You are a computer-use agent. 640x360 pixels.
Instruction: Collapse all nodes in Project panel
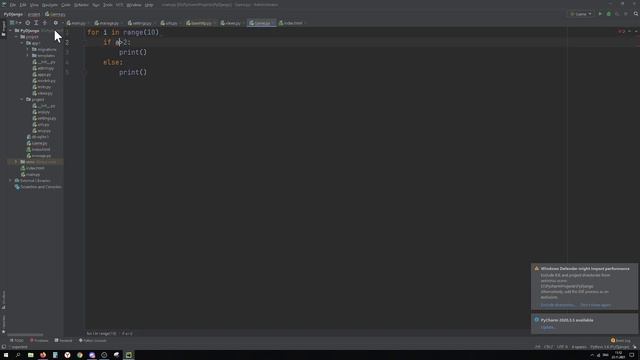pyautogui.click(x=45, y=23)
